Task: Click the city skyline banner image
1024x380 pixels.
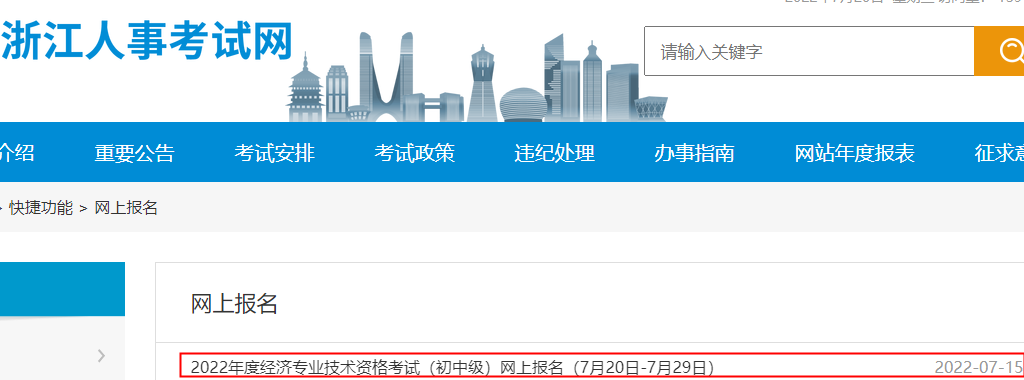Action: click(x=477, y=77)
